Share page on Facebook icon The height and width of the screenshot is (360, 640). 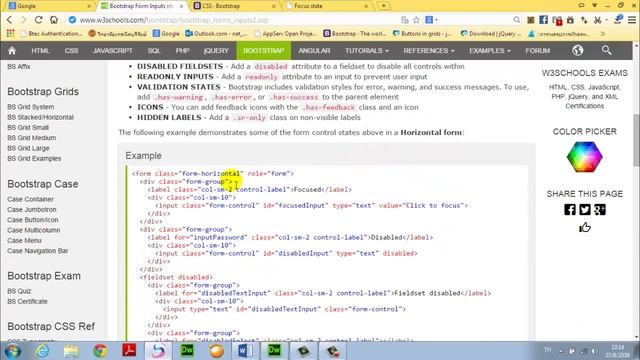tap(570, 210)
